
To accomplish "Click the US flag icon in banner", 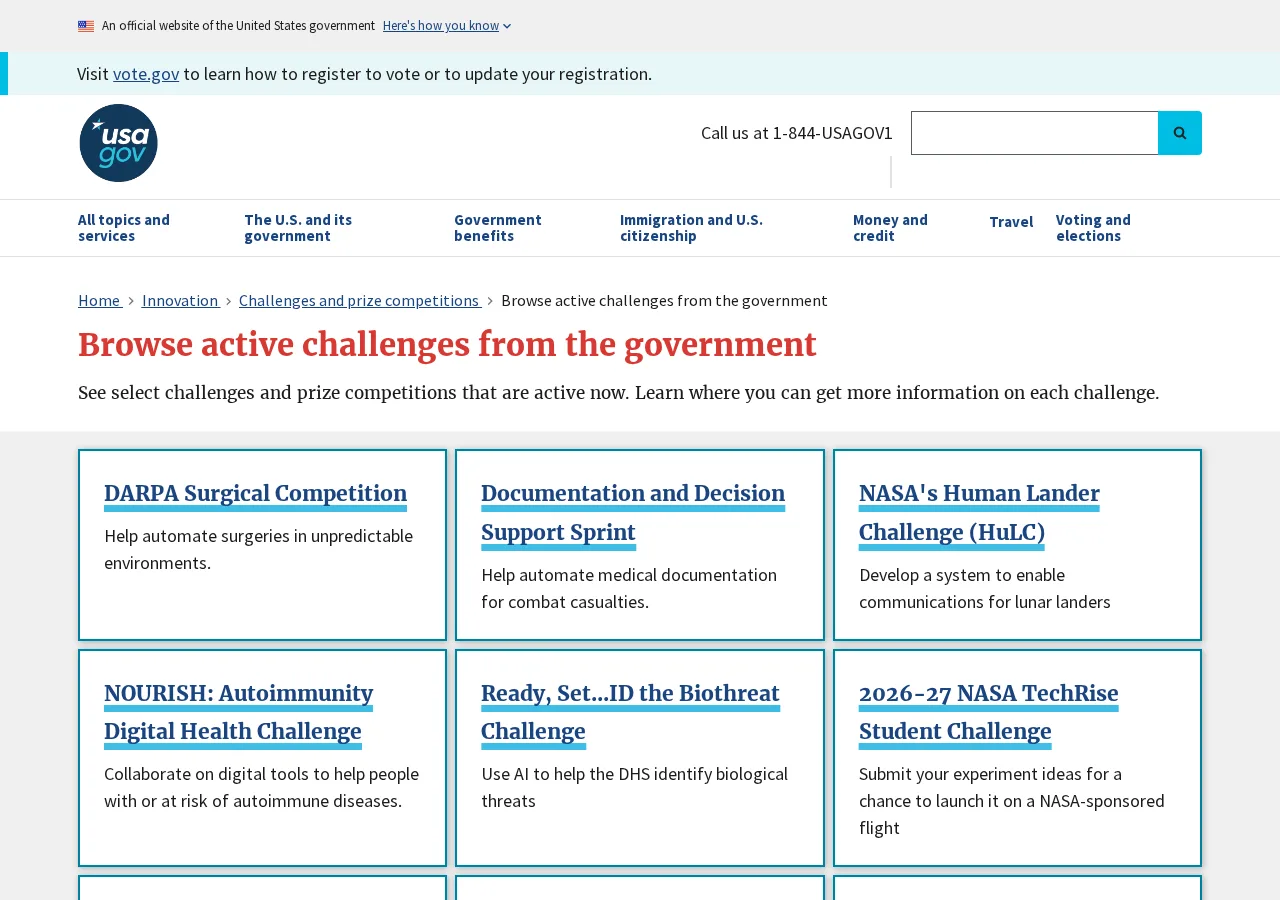I will (x=86, y=26).
